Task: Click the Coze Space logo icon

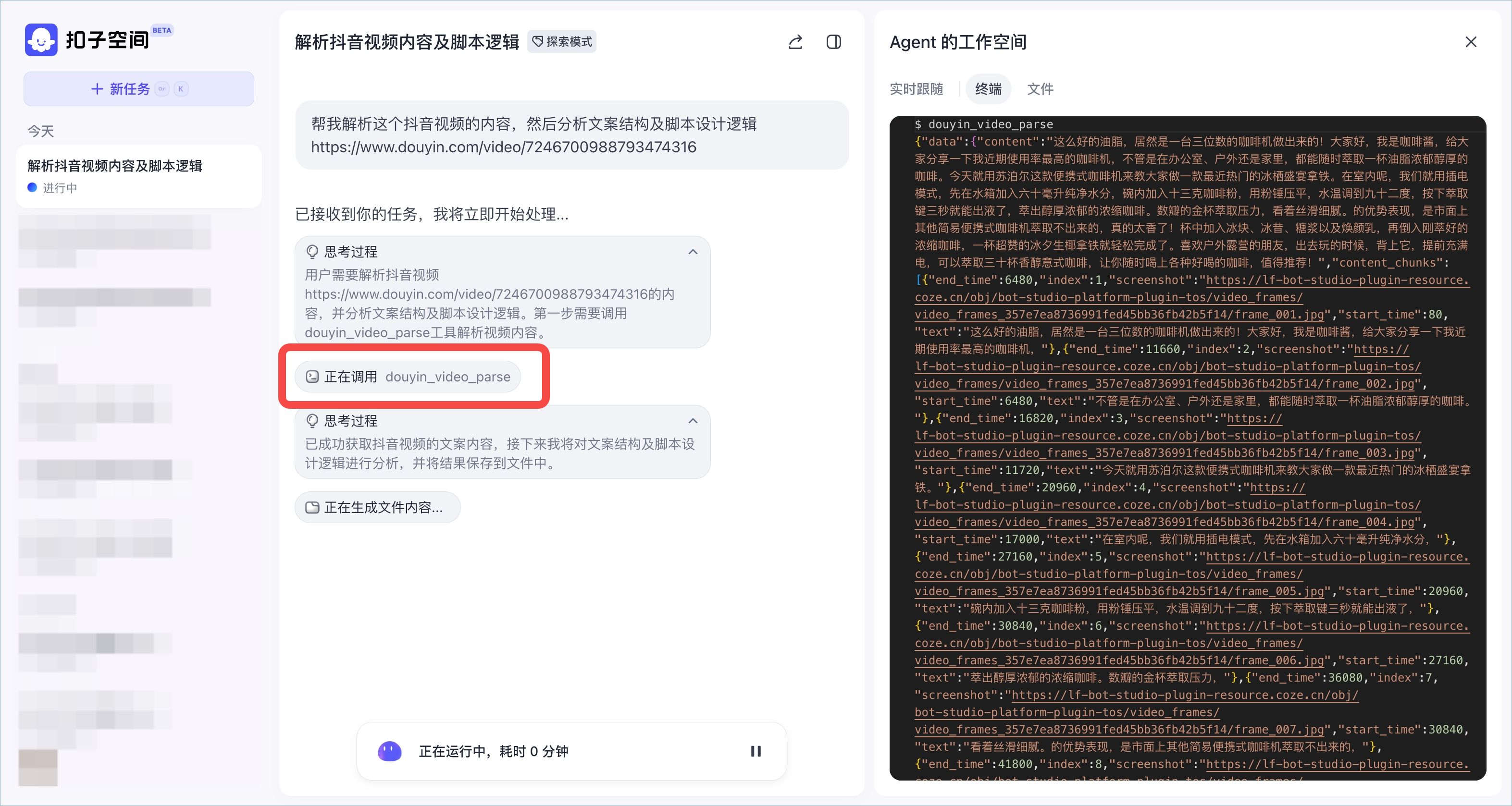Action: pyautogui.click(x=41, y=40)
